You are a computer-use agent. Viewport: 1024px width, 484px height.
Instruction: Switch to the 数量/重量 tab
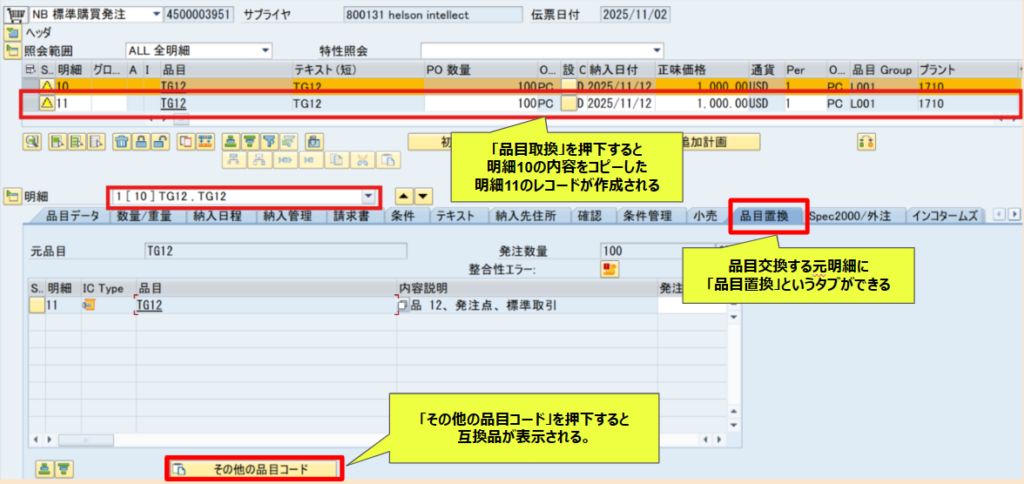point(144,218)
